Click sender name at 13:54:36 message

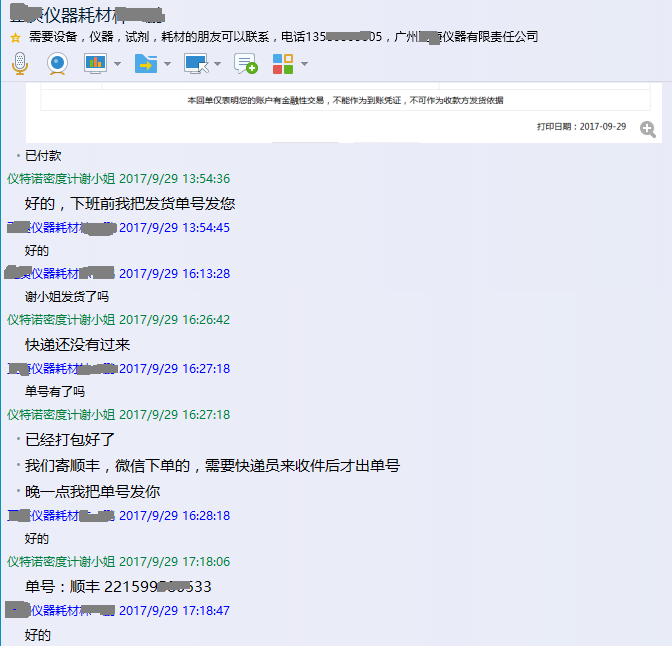61,179
